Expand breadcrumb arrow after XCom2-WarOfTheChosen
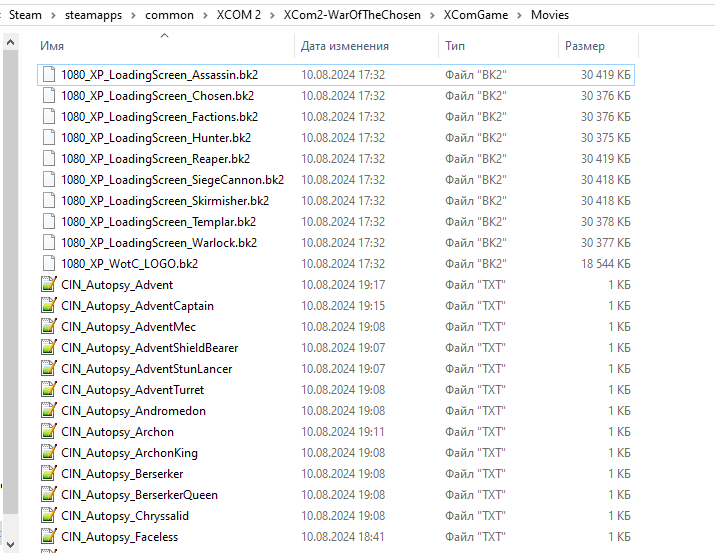 click(x=432, y=16)
